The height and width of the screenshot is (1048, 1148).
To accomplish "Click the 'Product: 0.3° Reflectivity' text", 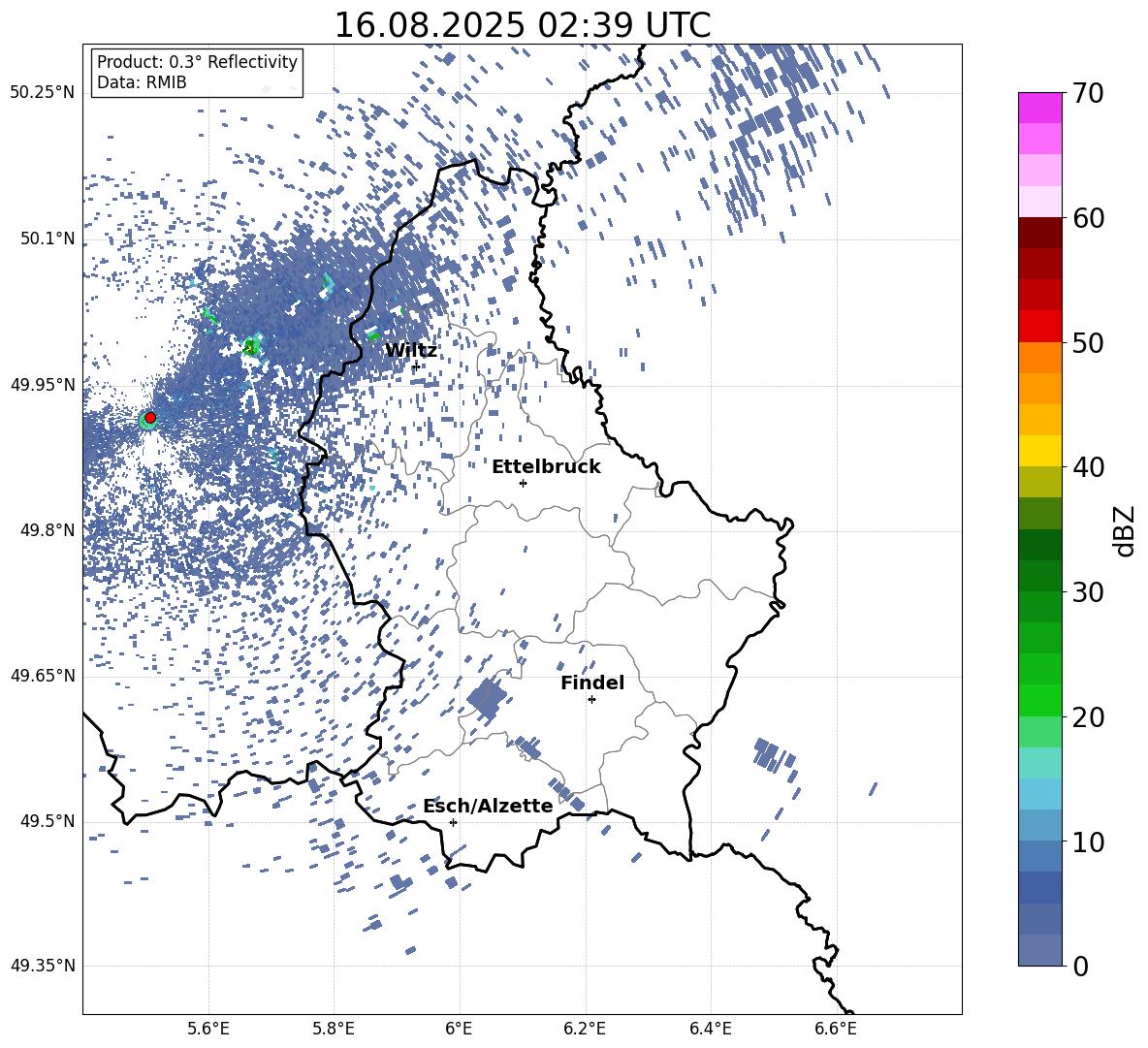I will (197, 62).
